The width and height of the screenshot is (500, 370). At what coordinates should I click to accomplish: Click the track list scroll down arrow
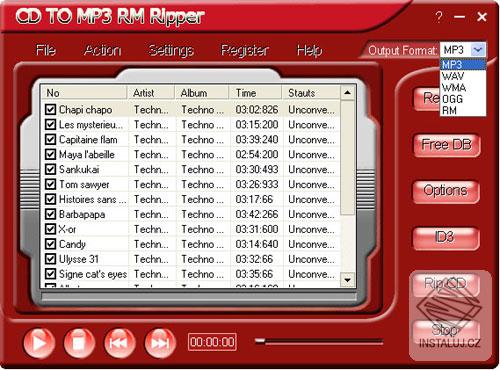(348, 280)
